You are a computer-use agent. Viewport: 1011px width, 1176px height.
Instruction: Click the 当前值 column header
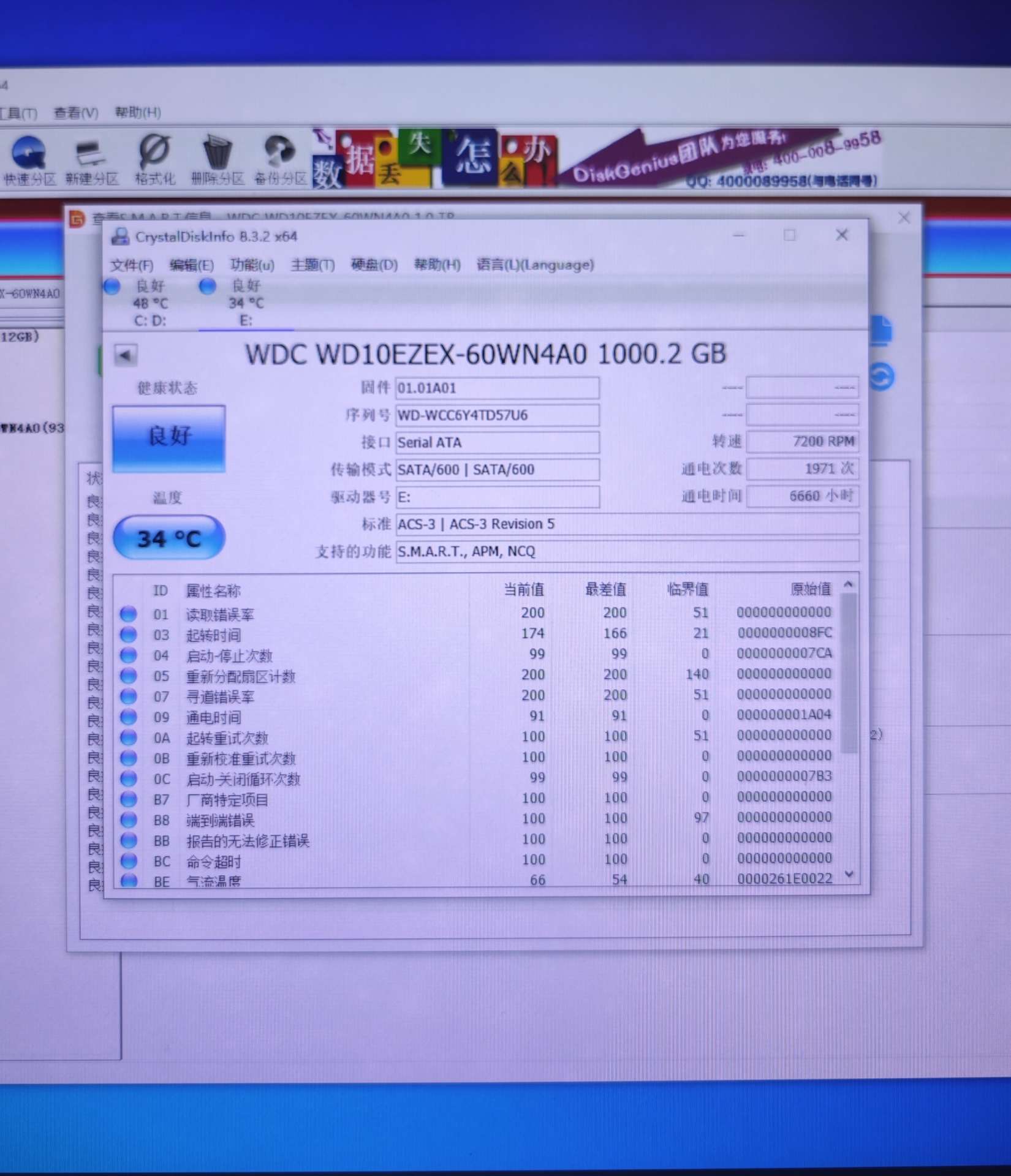523,589
